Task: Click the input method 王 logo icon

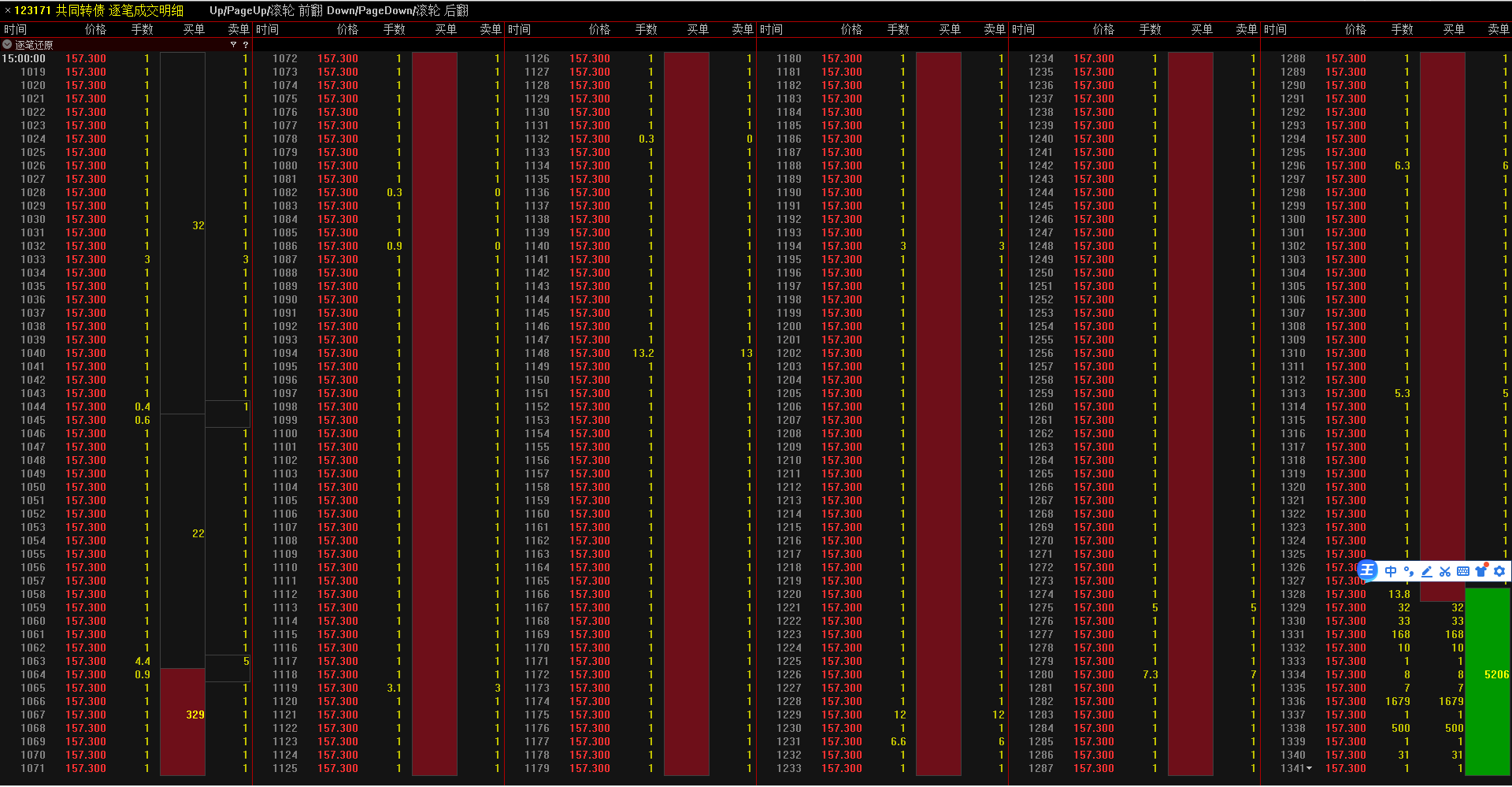Action: pos(1367,571)
